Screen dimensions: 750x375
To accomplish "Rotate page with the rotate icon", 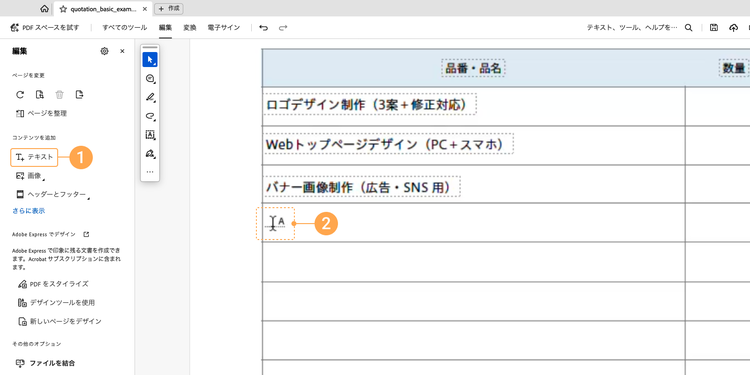I will click(x=20, y=95).
